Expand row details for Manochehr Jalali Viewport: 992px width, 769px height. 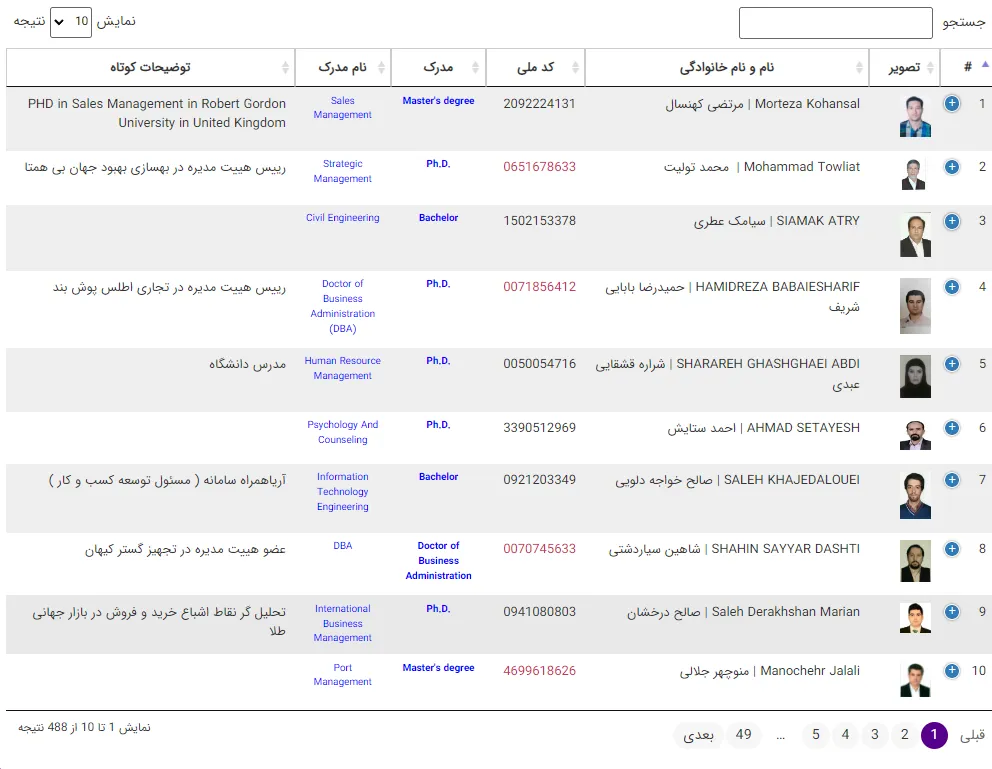[x=952, y=671]
